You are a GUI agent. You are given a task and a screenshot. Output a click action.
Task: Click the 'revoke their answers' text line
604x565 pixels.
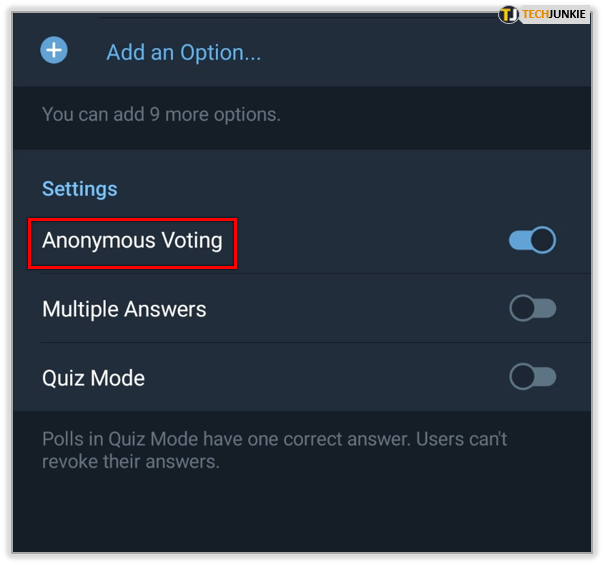click(x=130, y=462)
